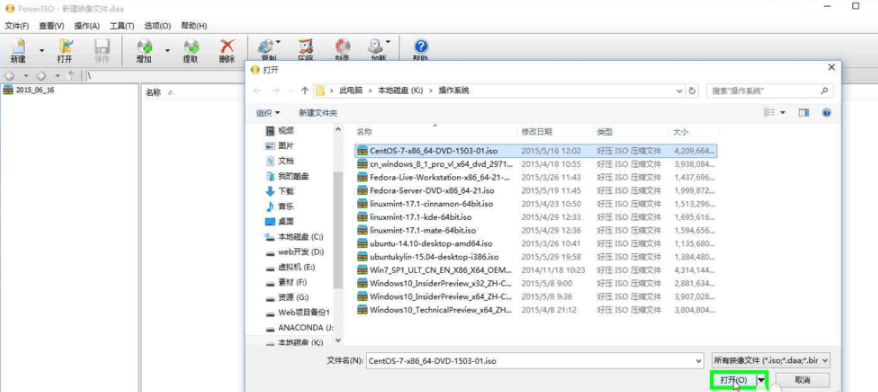Image resolution: width=878 pixels, height=392 pixels.
Task: Expand the address bar history dropdown
Action: click(x=679, y=91)
